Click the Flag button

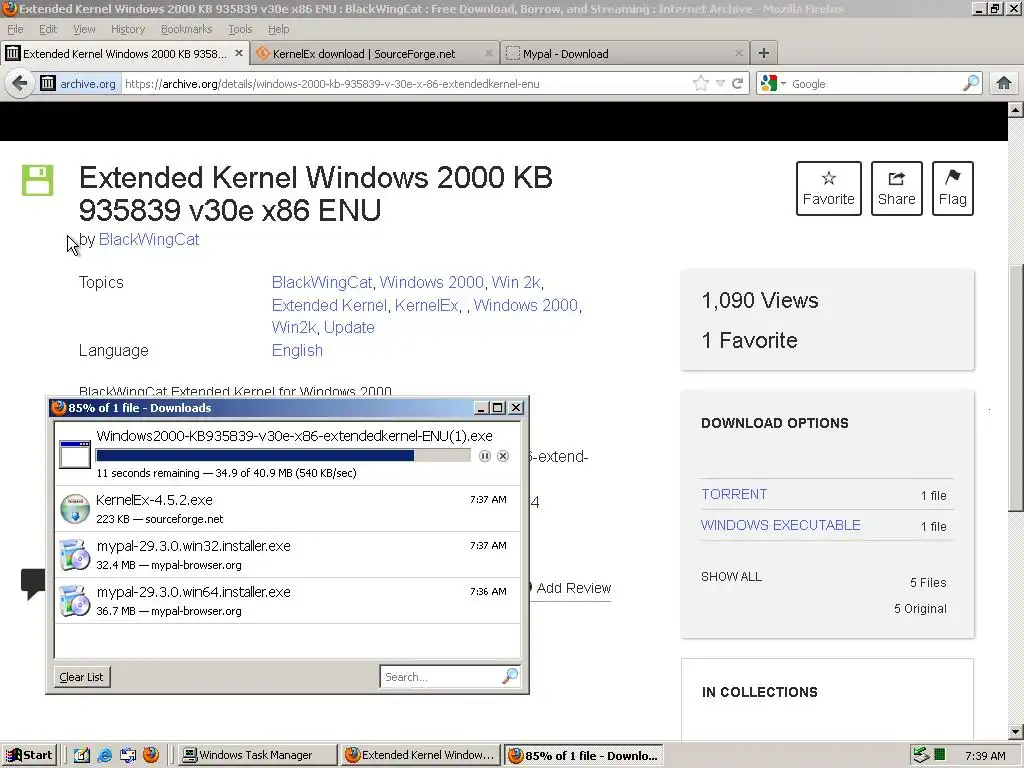[x=953, y=188]
